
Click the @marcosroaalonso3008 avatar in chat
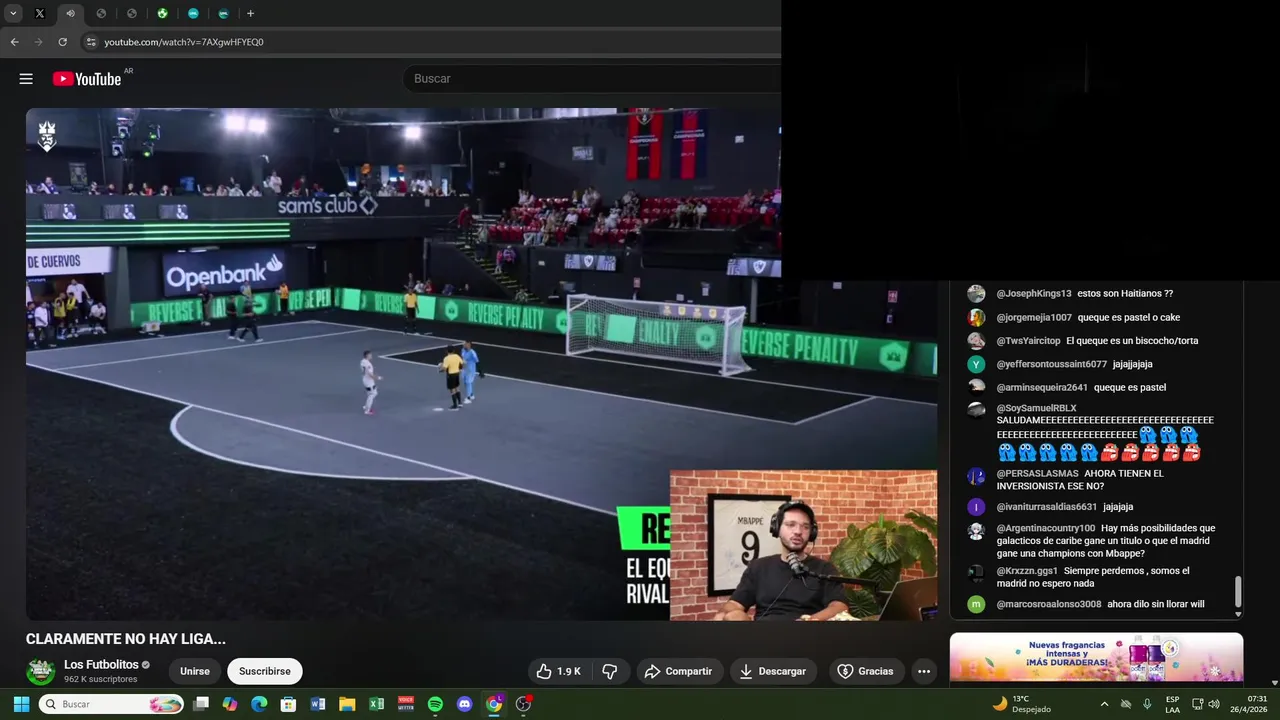[x=976, y=604]
